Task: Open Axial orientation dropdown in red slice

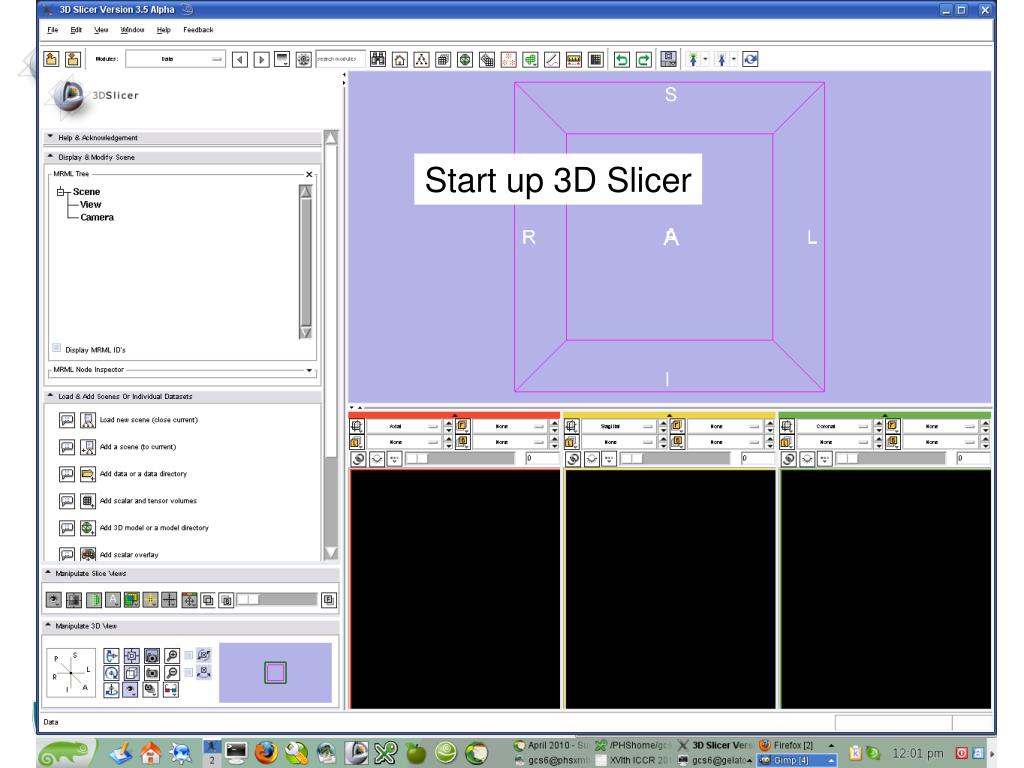Action: [404, 426]
